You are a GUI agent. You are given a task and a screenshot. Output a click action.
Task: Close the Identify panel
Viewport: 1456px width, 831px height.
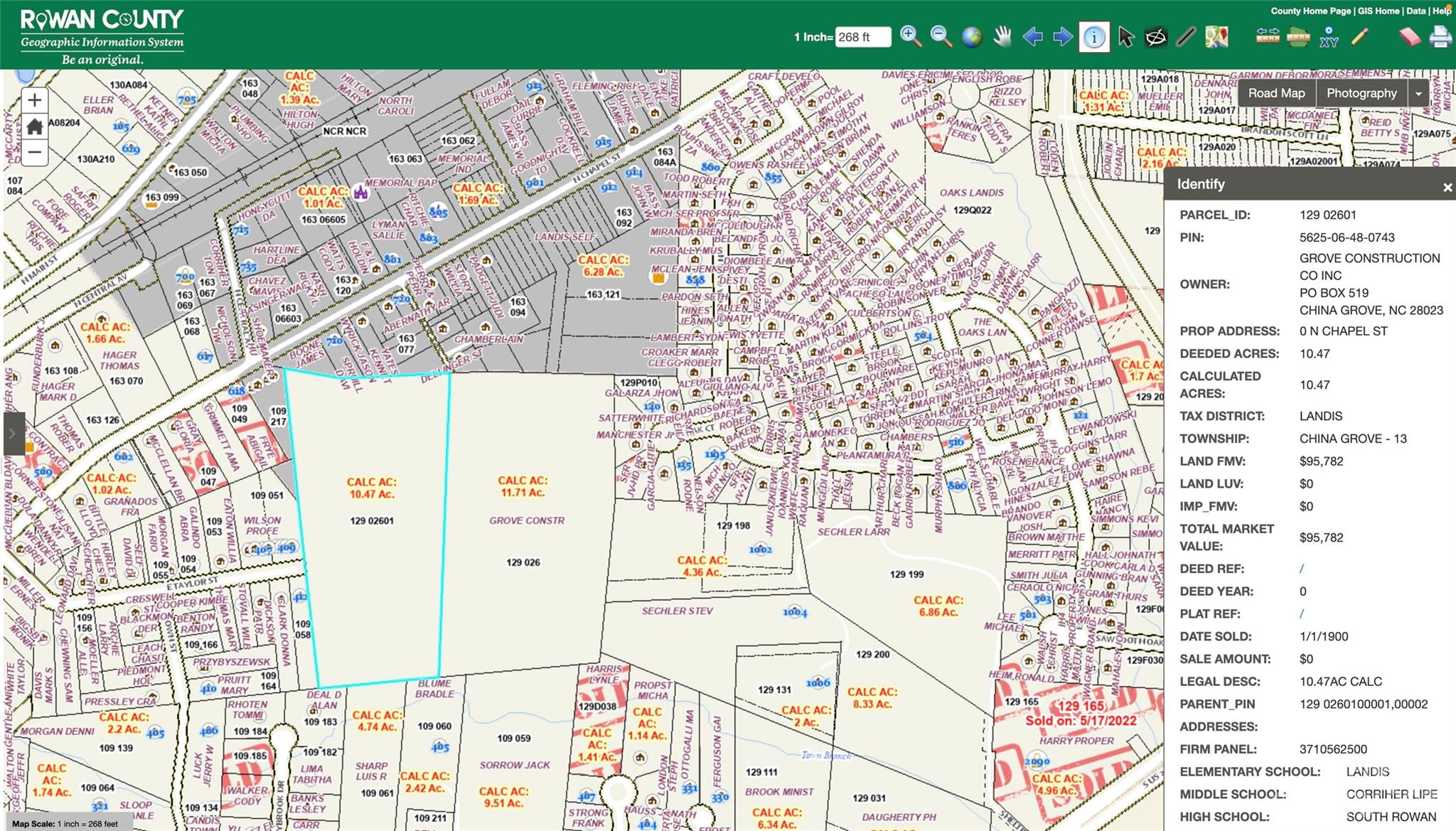click(1447, 188)
